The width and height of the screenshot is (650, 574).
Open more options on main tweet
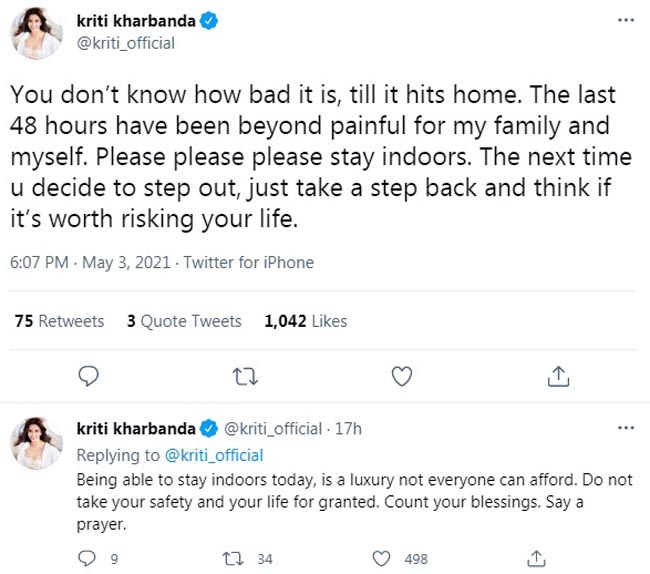[x=626, y=21]
